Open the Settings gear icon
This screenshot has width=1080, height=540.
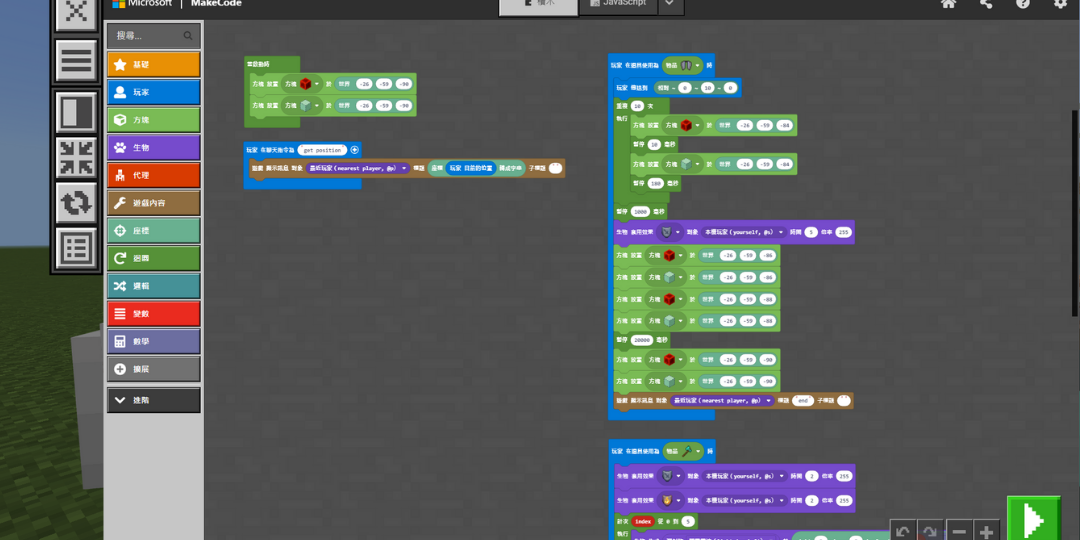[x=1060, y=4]
